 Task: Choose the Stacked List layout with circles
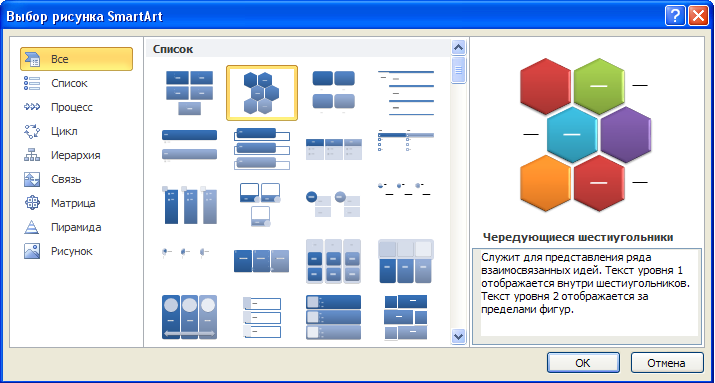pos(333,204)
